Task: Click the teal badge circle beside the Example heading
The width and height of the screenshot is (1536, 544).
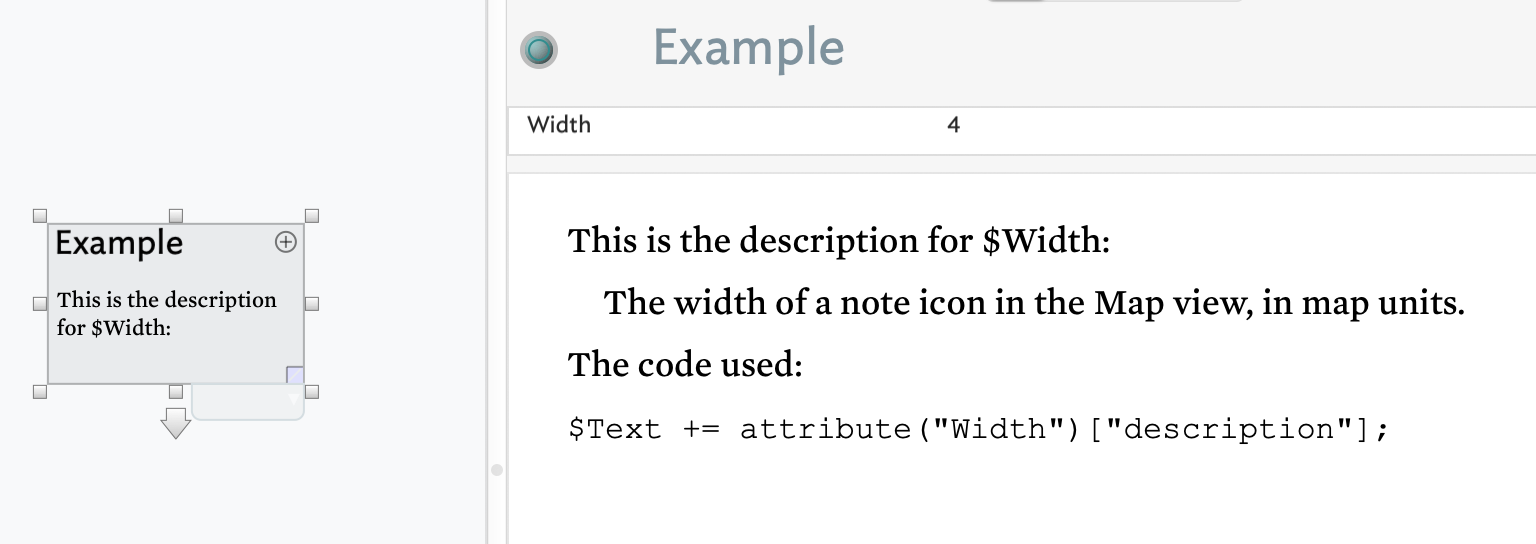Action: point(539,50)
